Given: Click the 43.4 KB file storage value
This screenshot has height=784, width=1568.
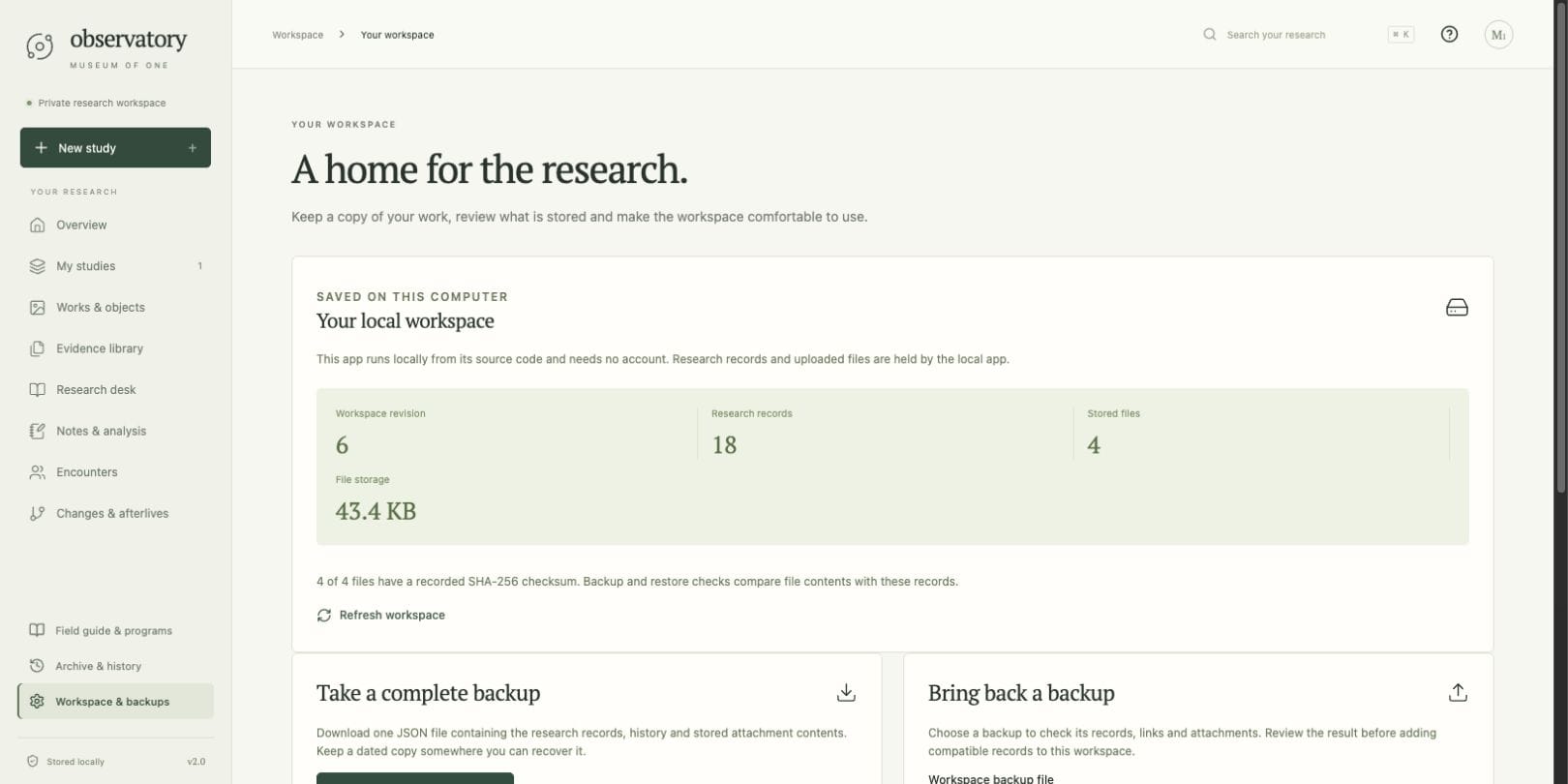Looking at the screenshot, I should 376,511.
